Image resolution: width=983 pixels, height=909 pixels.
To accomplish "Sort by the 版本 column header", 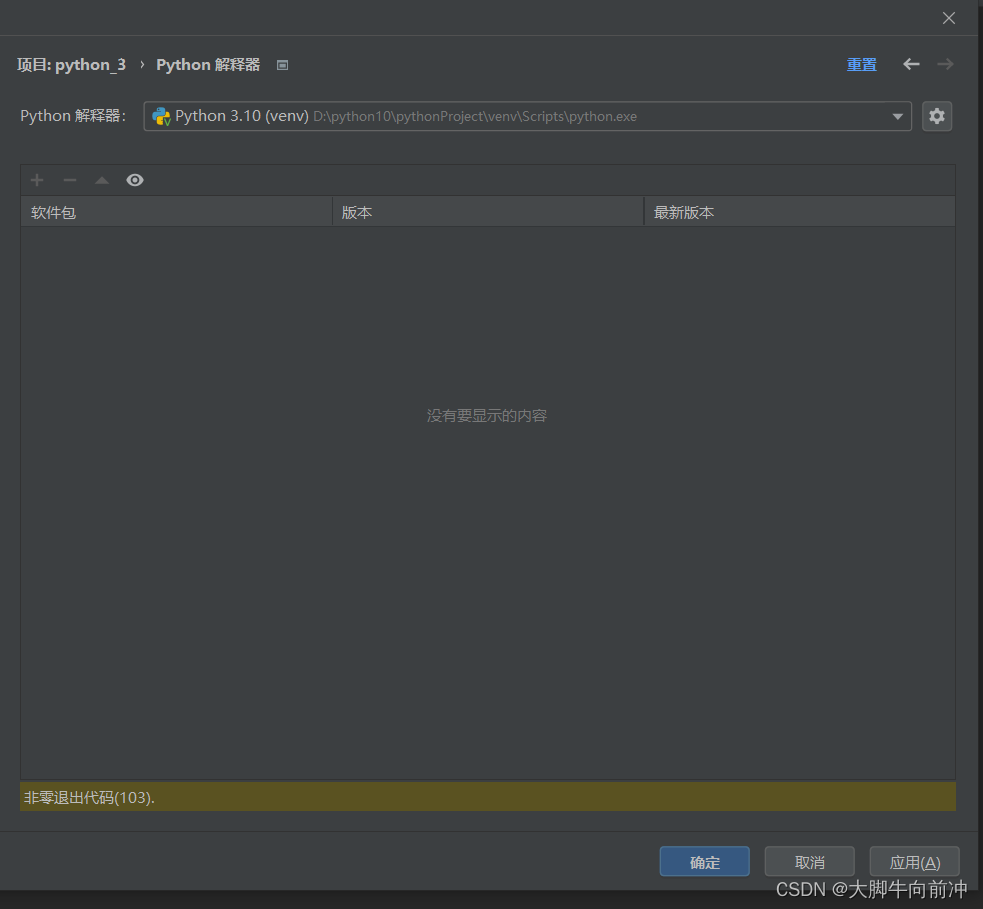I will tap(488, 212).
